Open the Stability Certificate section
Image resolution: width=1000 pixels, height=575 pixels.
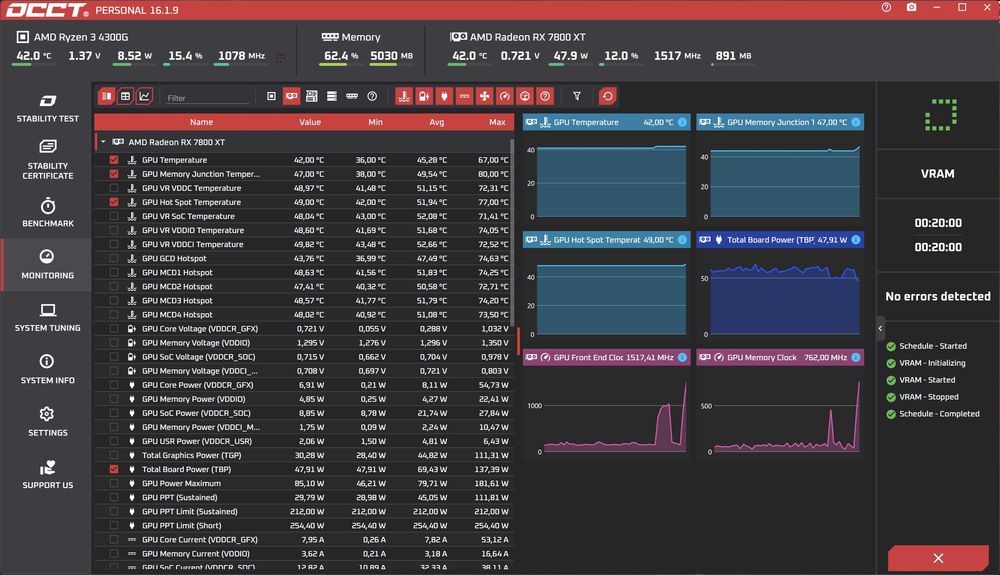click(x=47, y=160)
